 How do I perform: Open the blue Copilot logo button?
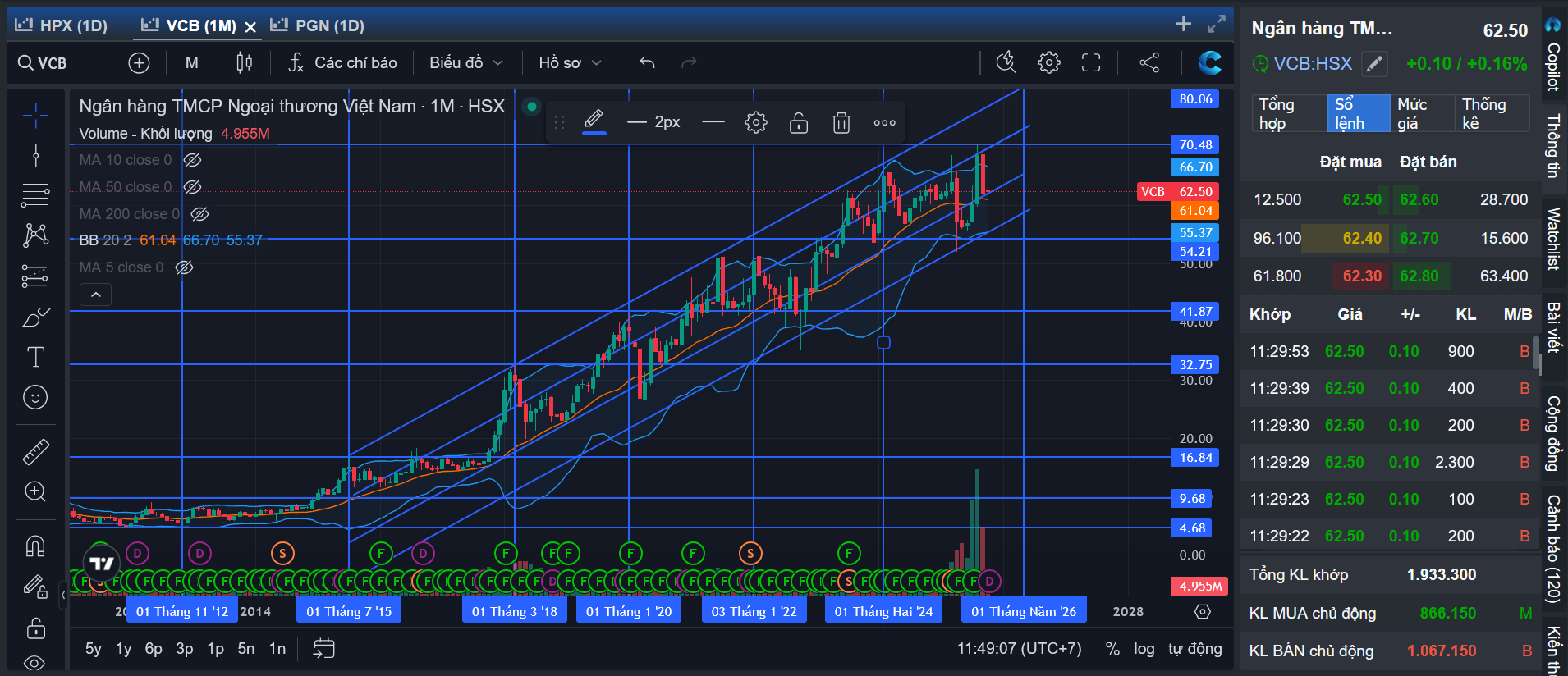1210,62
